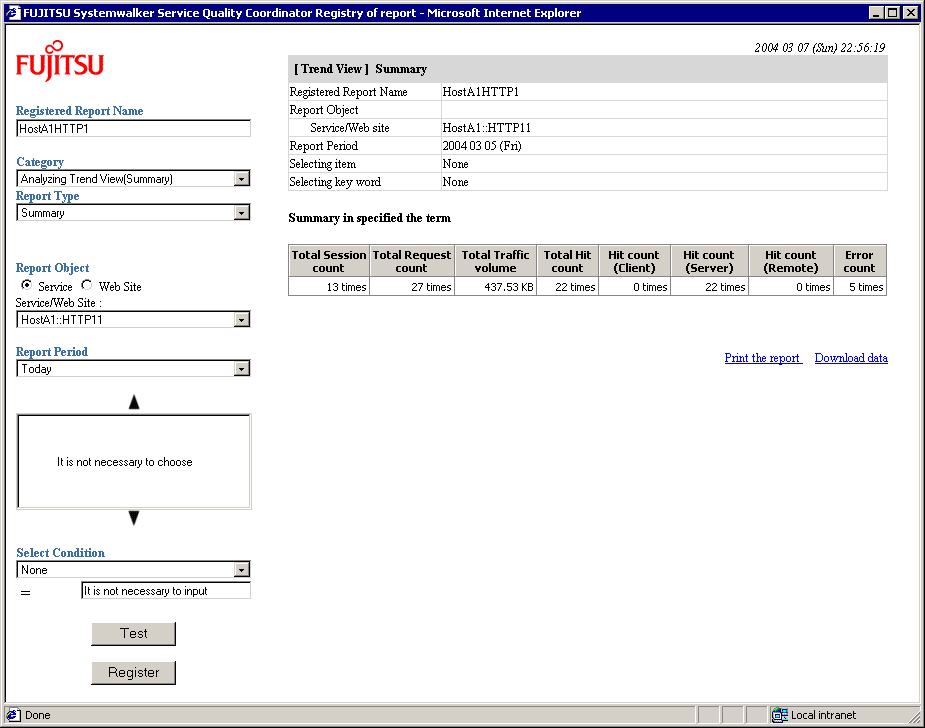Click the Total Session count column header

tap(329, 261)
